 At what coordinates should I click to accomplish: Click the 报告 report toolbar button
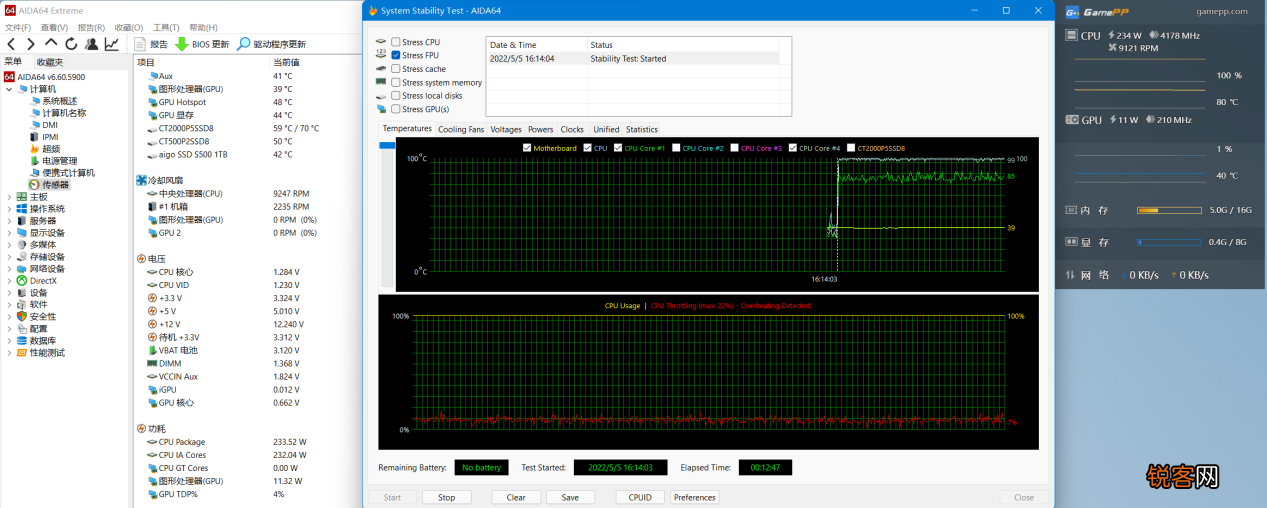point(151,44)
